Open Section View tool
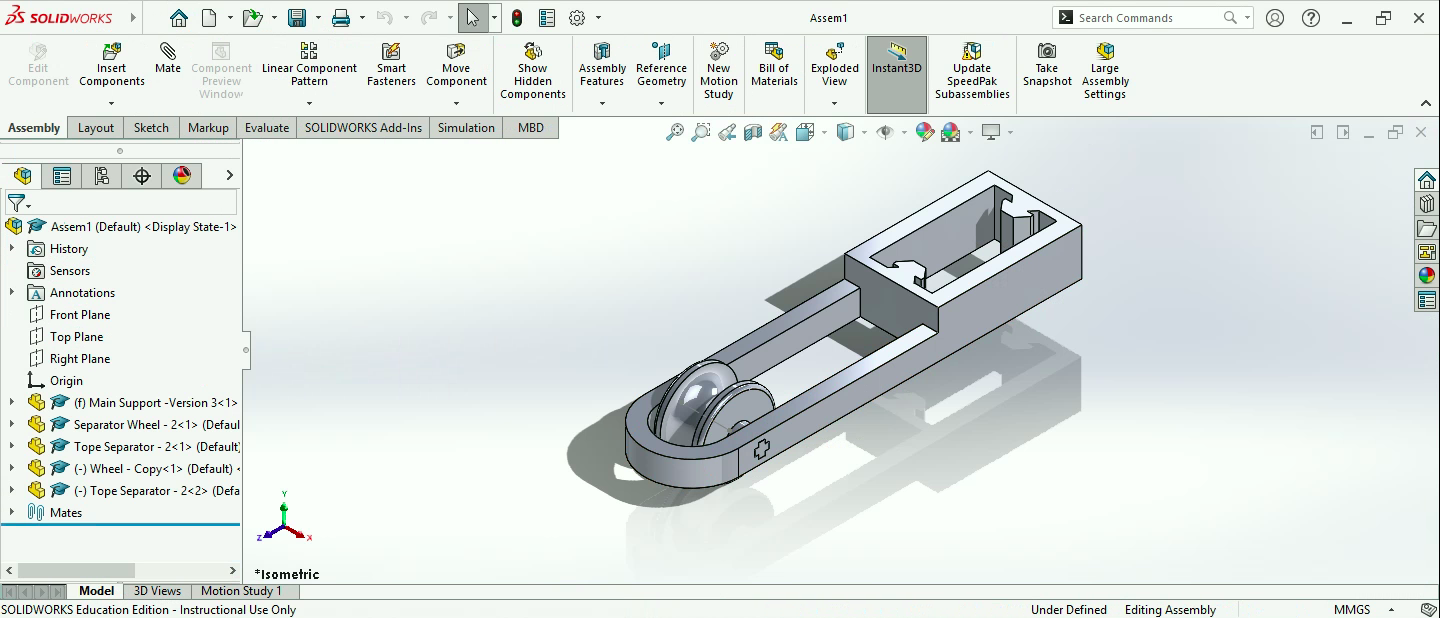1440x618 pixels. 753,132
